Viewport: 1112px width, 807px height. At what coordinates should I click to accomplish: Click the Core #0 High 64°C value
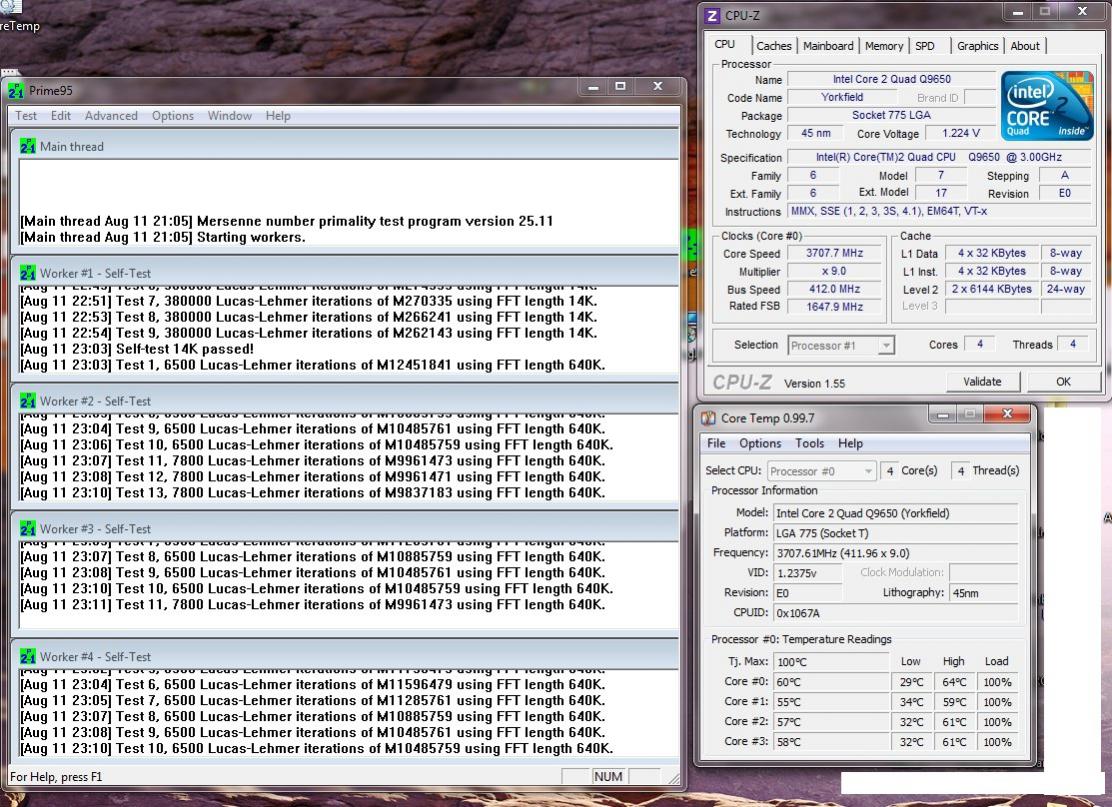pos(954,682)
